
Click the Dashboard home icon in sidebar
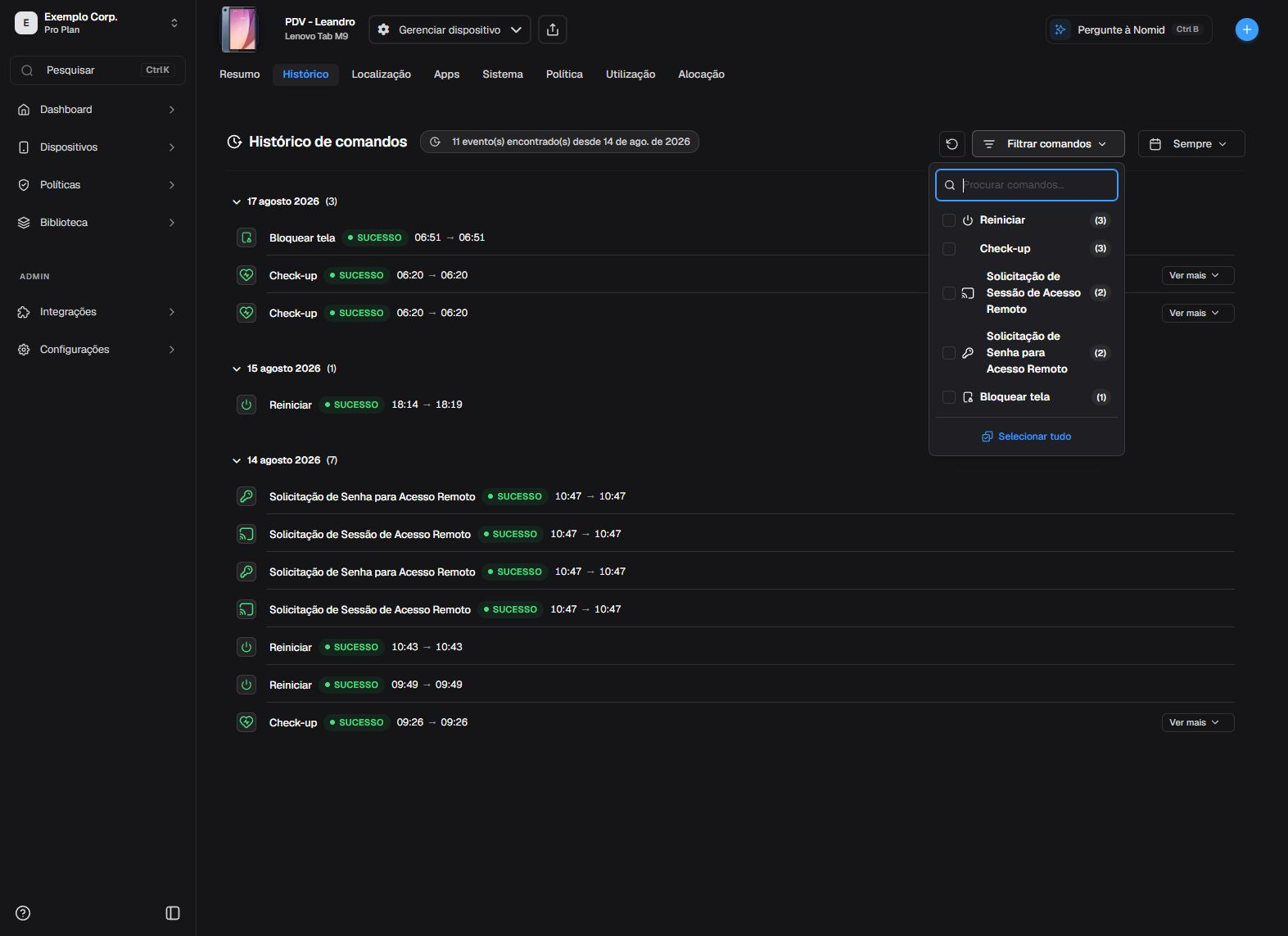tap(24, 110)
